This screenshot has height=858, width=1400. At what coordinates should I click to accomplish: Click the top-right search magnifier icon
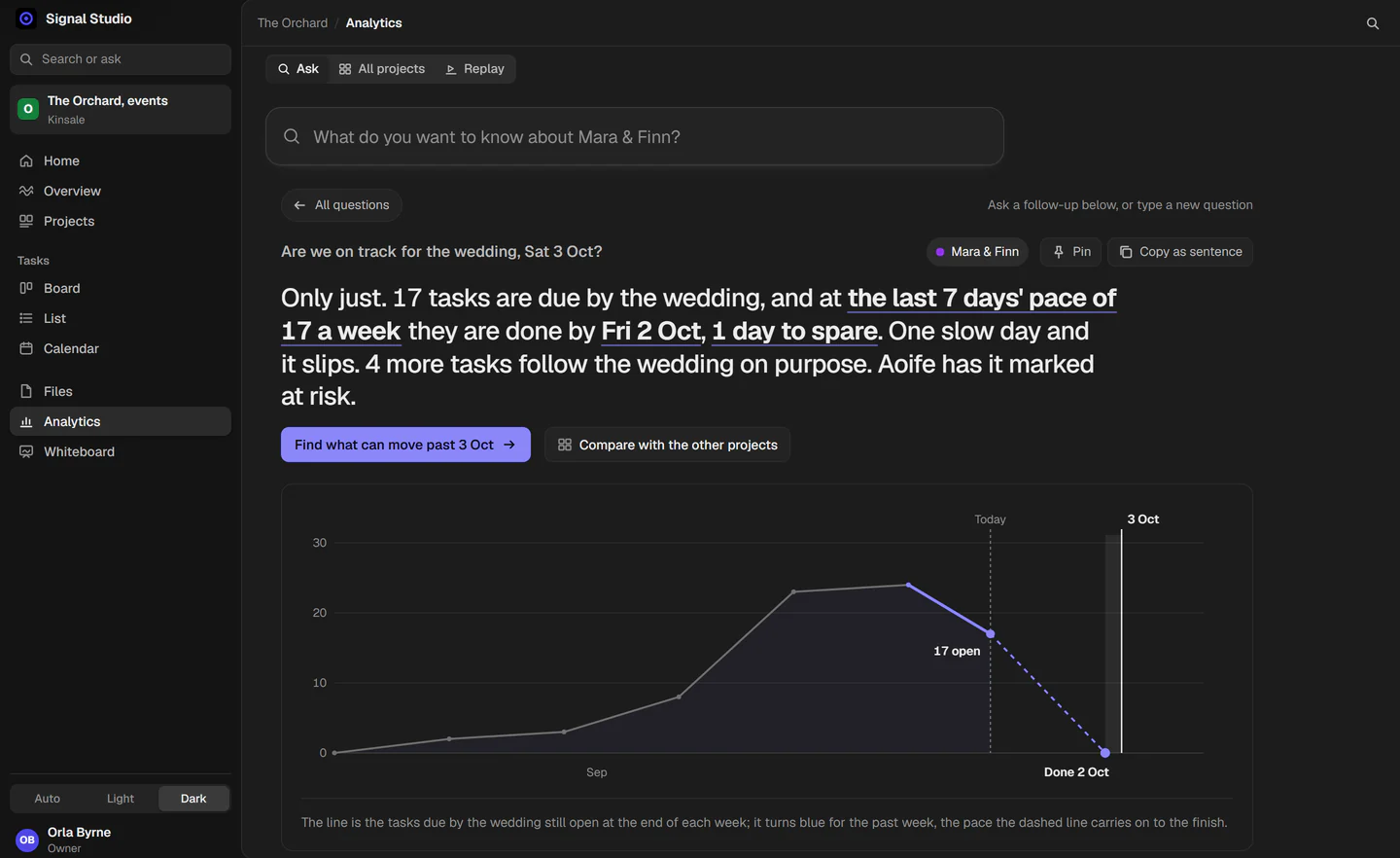1373,23
